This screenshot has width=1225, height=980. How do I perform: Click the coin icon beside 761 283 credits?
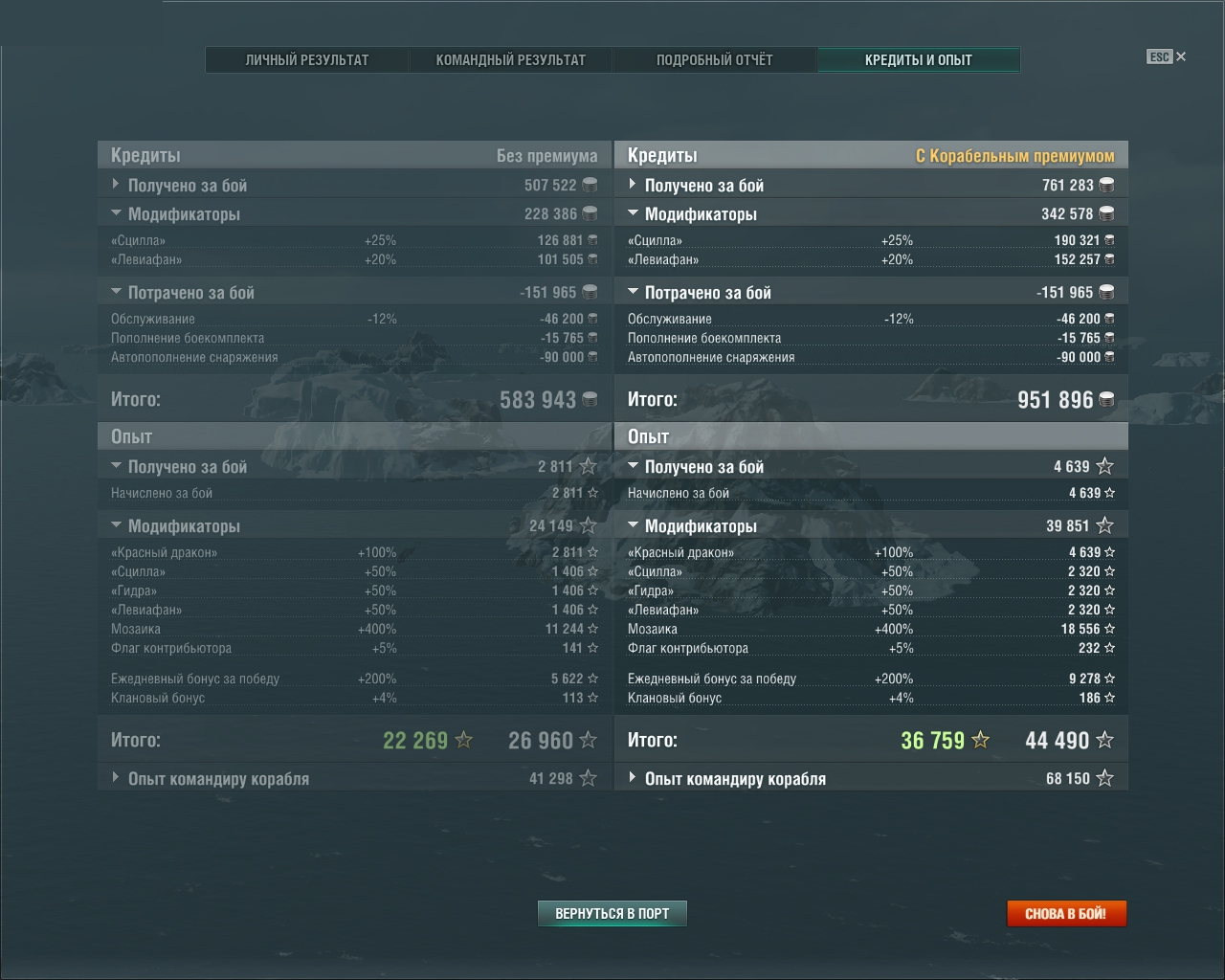(1106, 185)
